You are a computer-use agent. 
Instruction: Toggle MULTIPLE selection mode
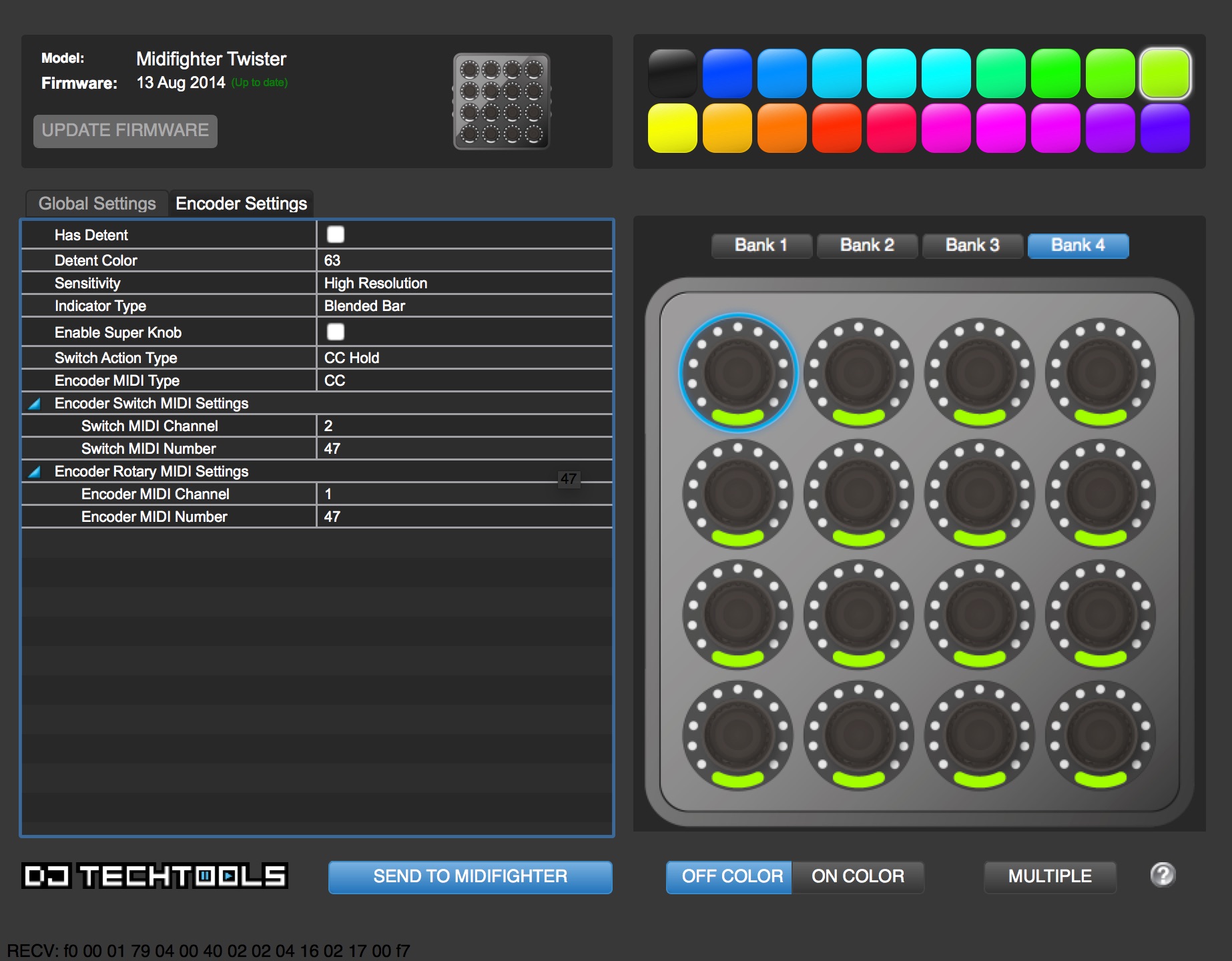(x=1050, y=877)
